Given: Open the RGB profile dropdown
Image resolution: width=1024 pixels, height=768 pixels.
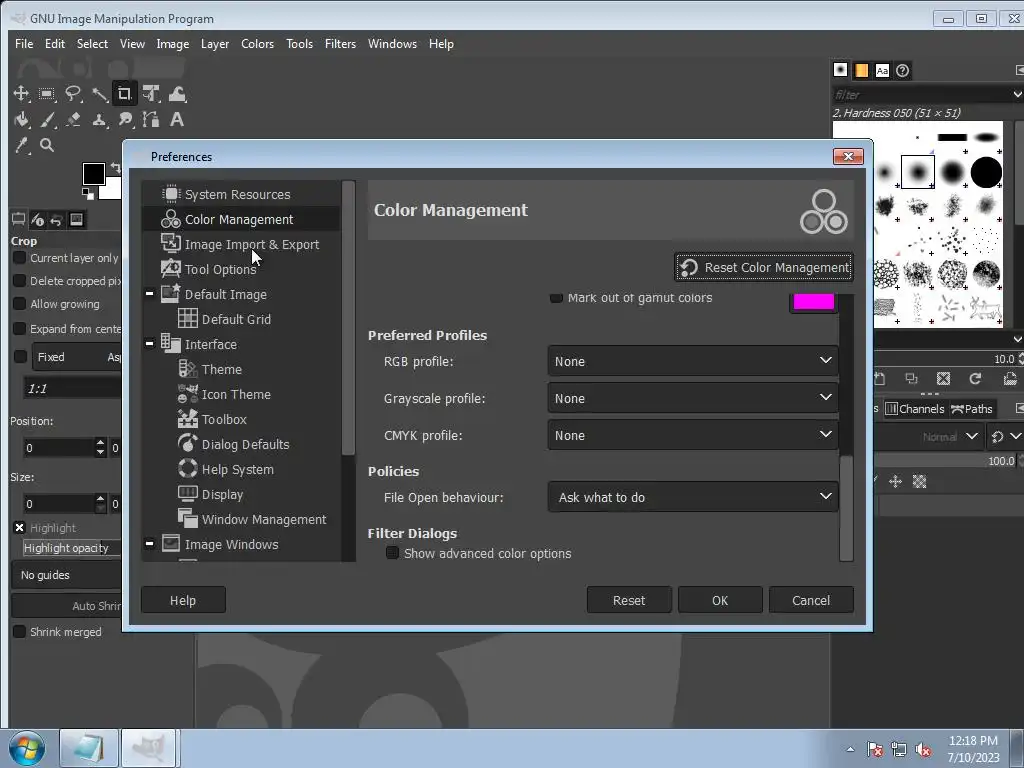Looking at the screenshot, I should [x=693, y=361].
